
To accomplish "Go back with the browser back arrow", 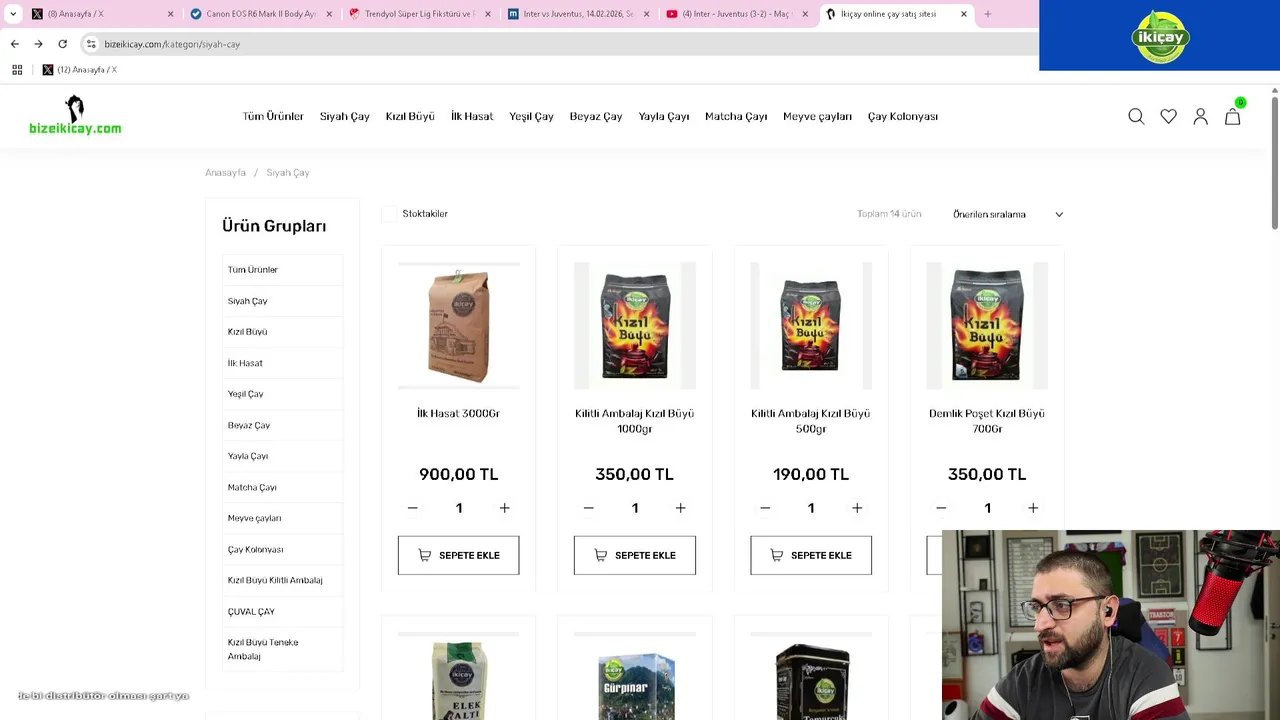I will pyautogui.click(x=14, y=44).
